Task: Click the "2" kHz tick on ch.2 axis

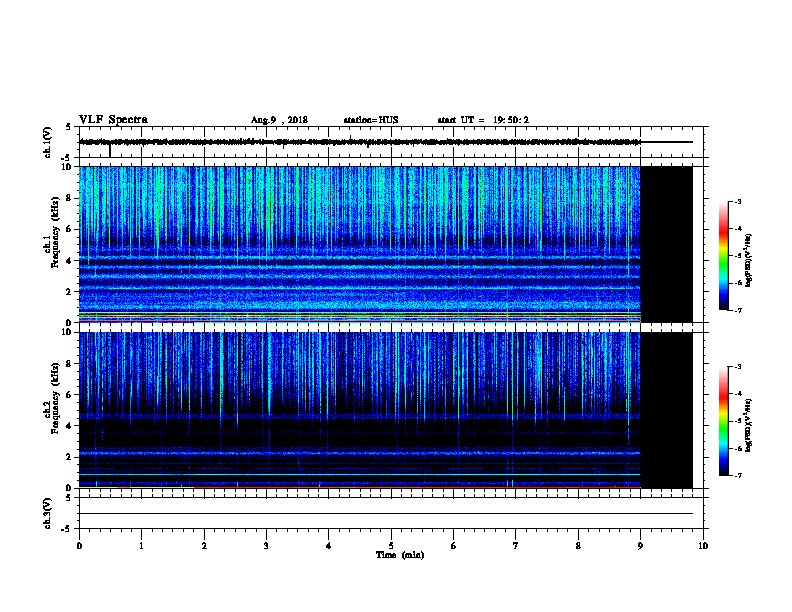Action: pos(69,457)
